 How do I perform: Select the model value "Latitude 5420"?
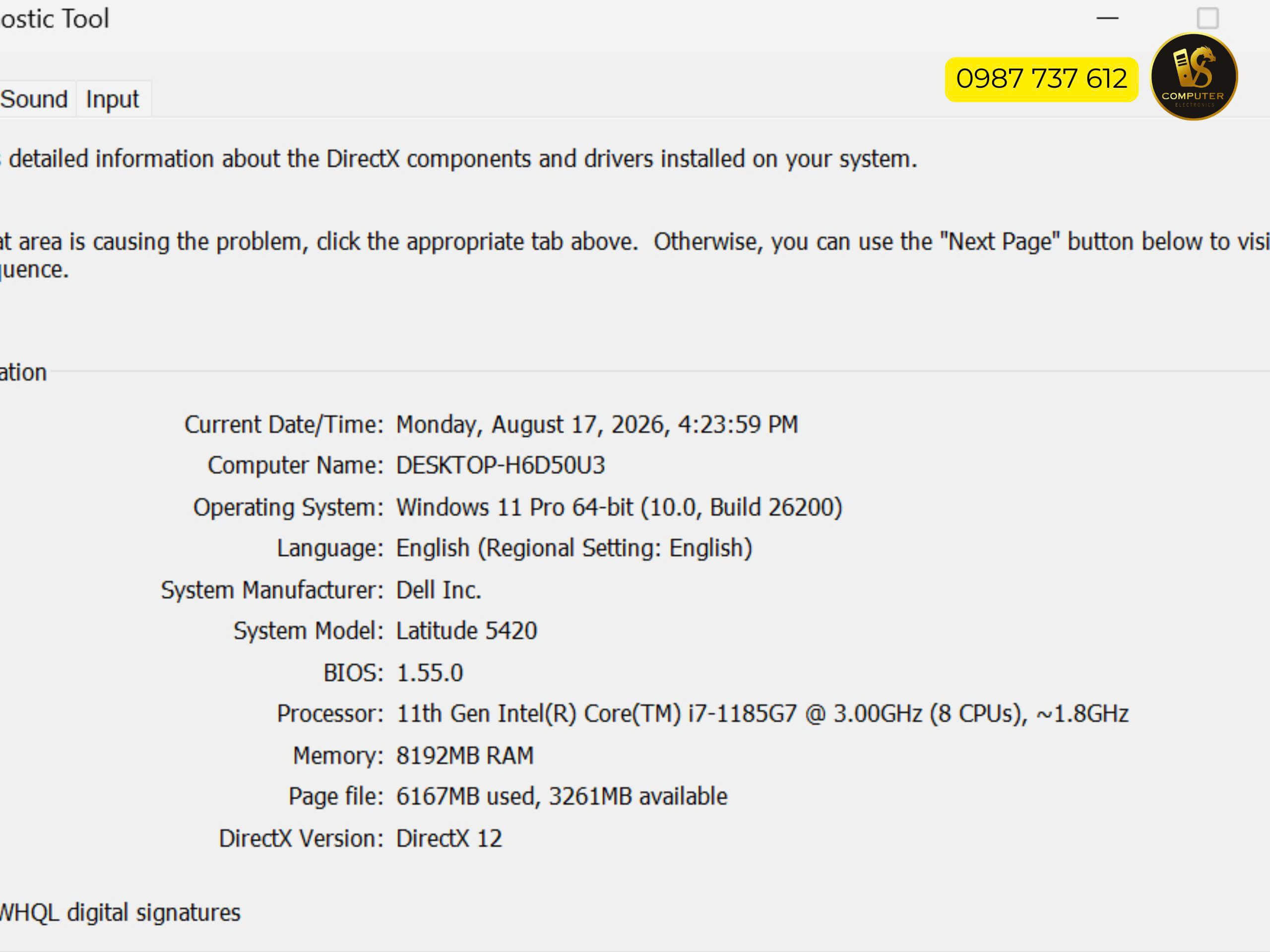[x=467, y=631]
